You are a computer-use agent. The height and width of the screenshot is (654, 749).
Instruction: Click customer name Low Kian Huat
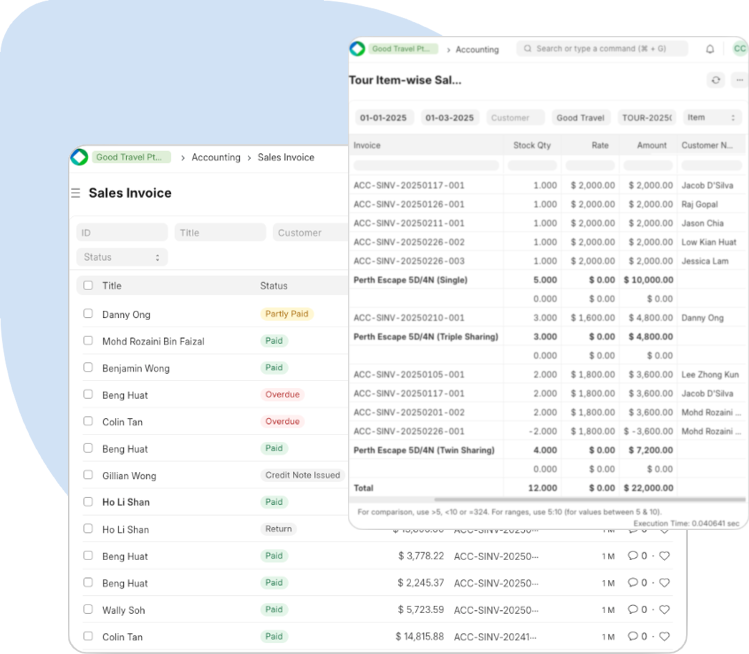[x=708, y=242]
